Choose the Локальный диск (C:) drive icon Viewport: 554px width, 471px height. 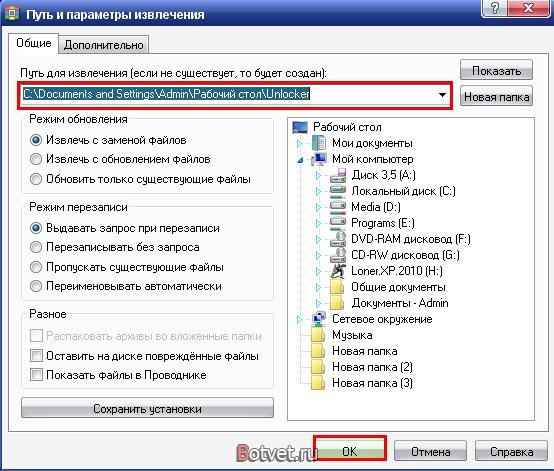[338, 191]
